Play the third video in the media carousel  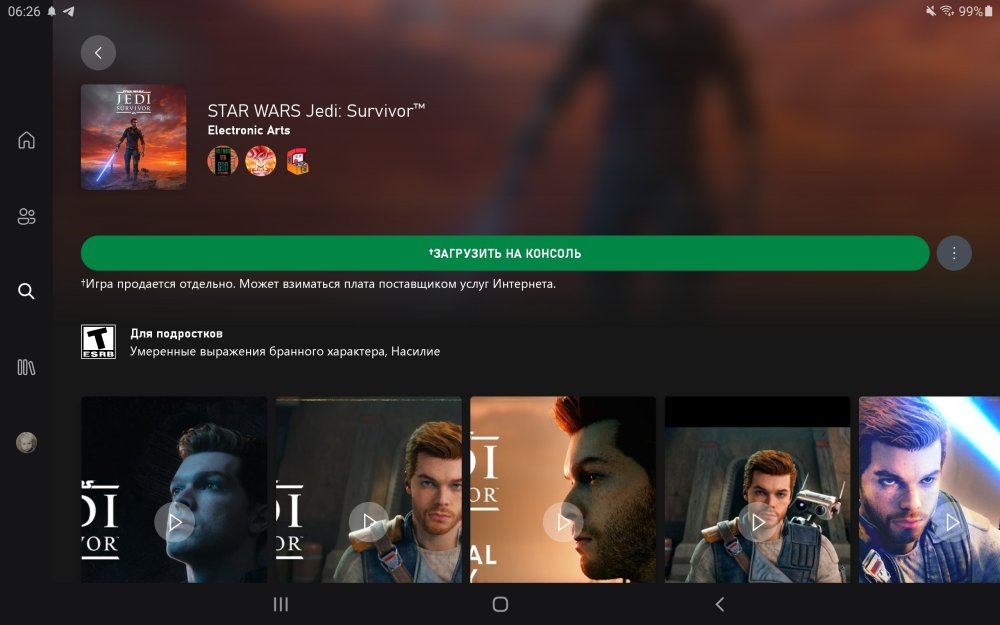click(563, 521)
